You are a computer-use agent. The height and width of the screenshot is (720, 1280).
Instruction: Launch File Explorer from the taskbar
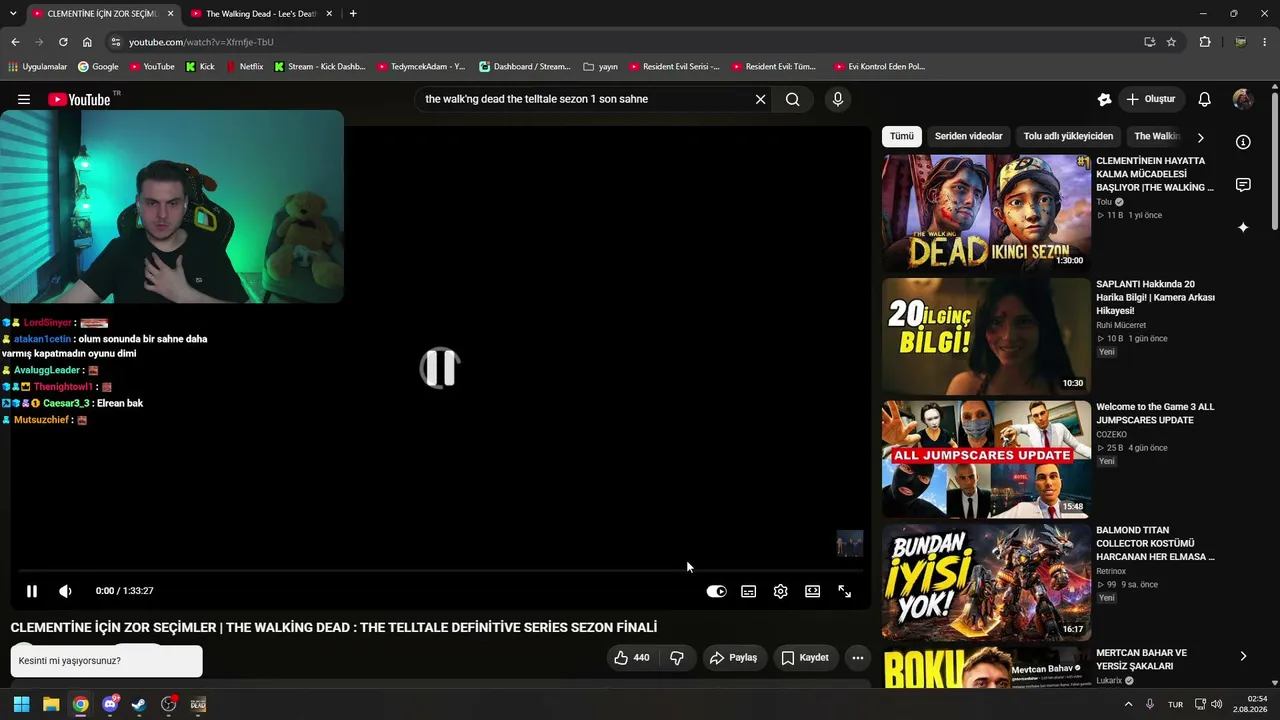[51, 704]
